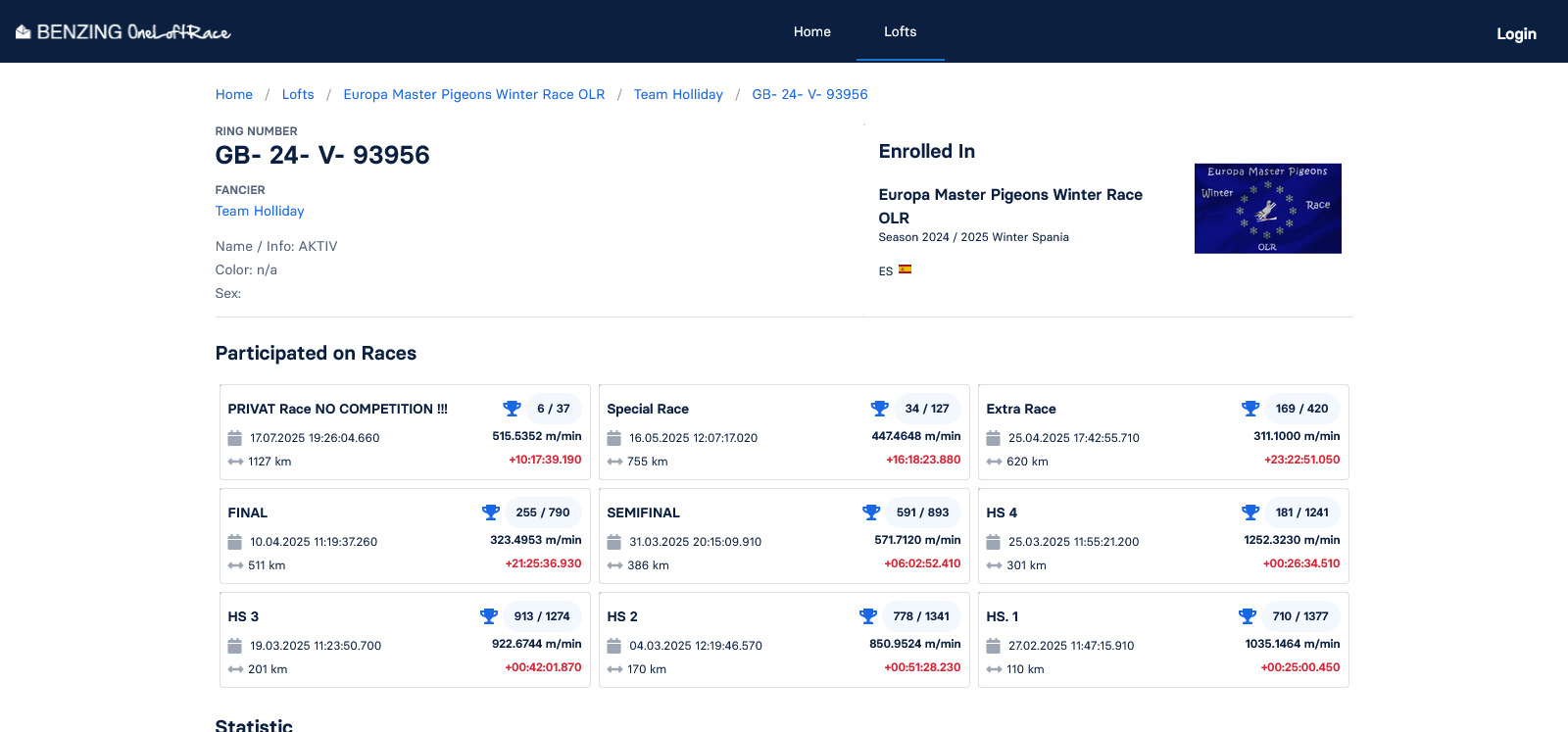1568x732 pixels.
Task: Select the 6 / 37 rank badge
Action: tap(553, 409)
